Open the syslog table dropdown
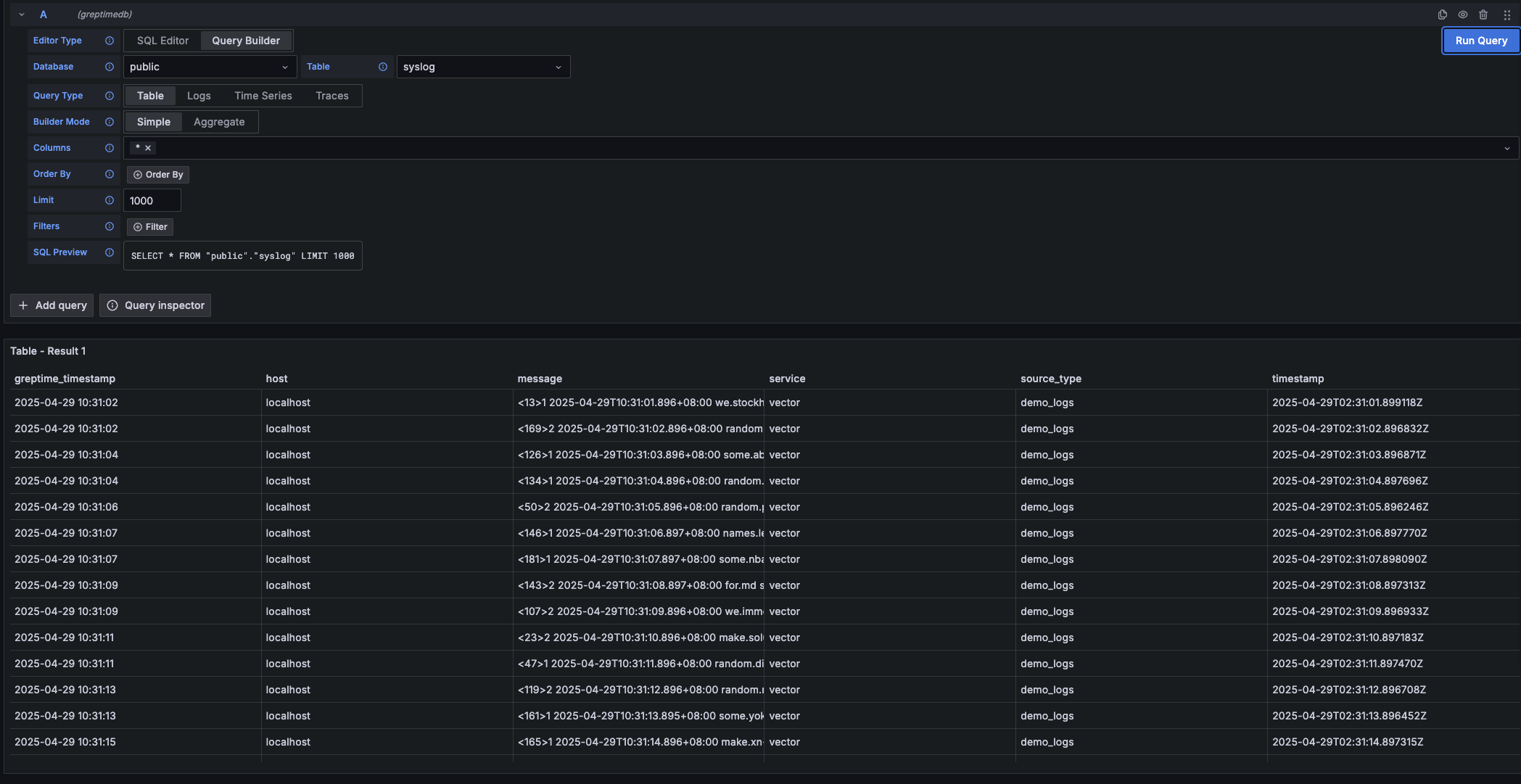This screenshot has width=1521, height=784. [482, 67]
